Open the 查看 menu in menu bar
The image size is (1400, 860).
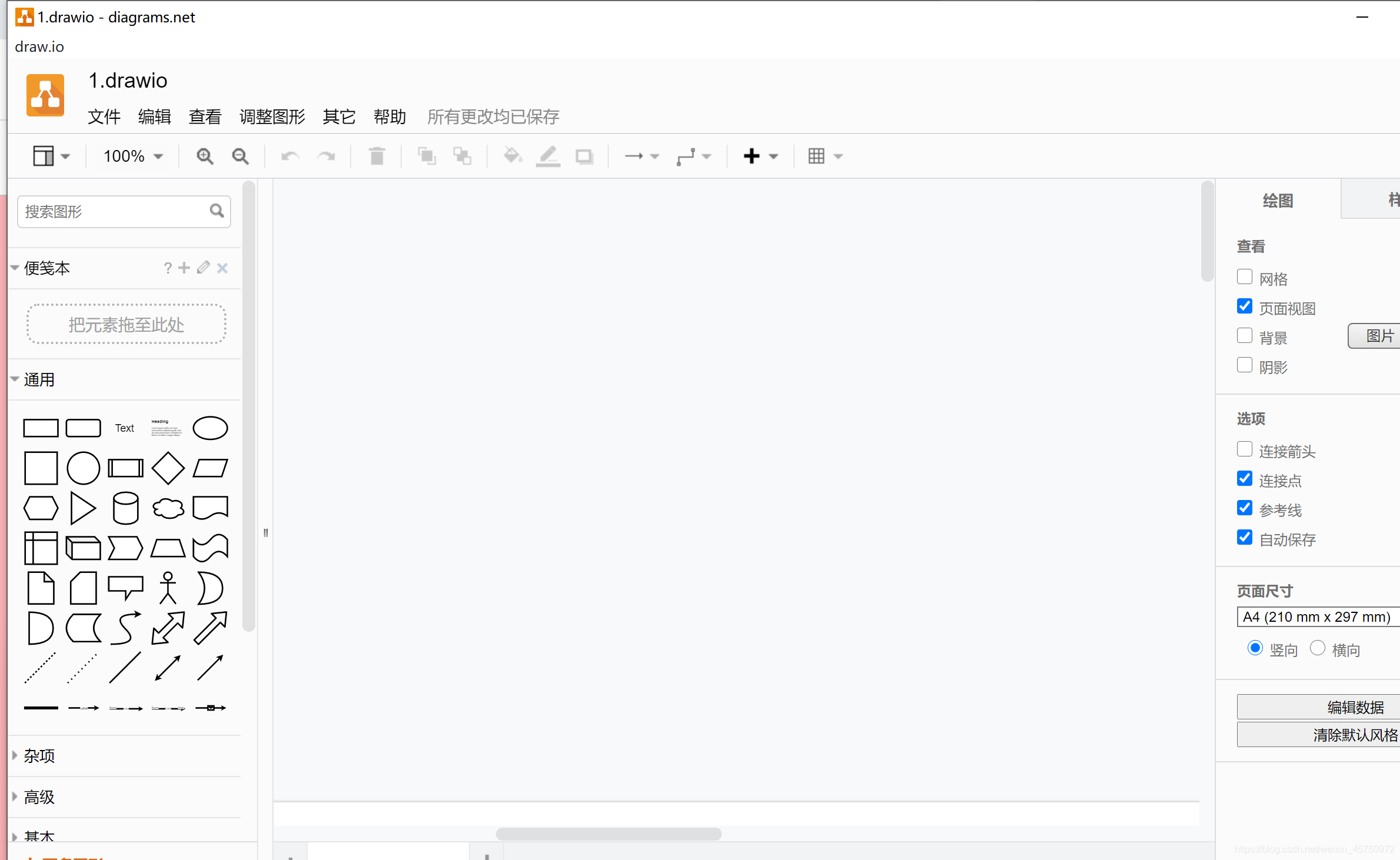tap(205, 116)
